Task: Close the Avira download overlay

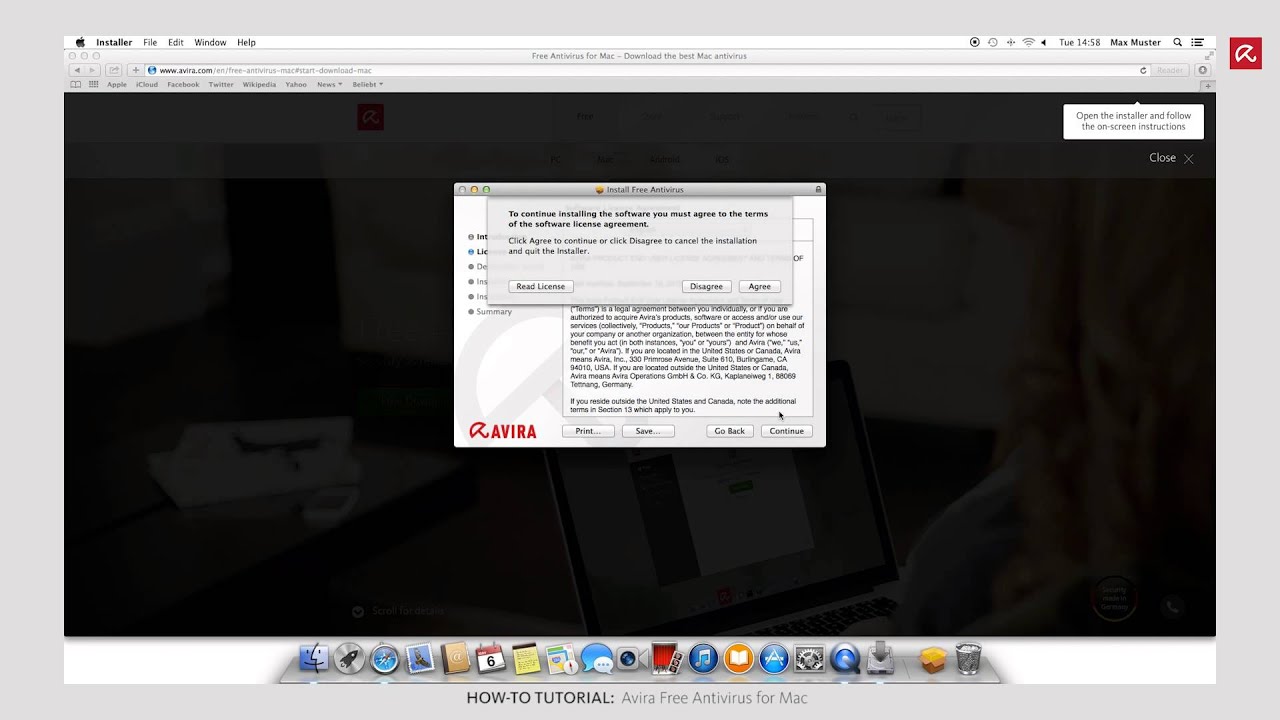Action: pyautogui.click(x=1171, y=158)
